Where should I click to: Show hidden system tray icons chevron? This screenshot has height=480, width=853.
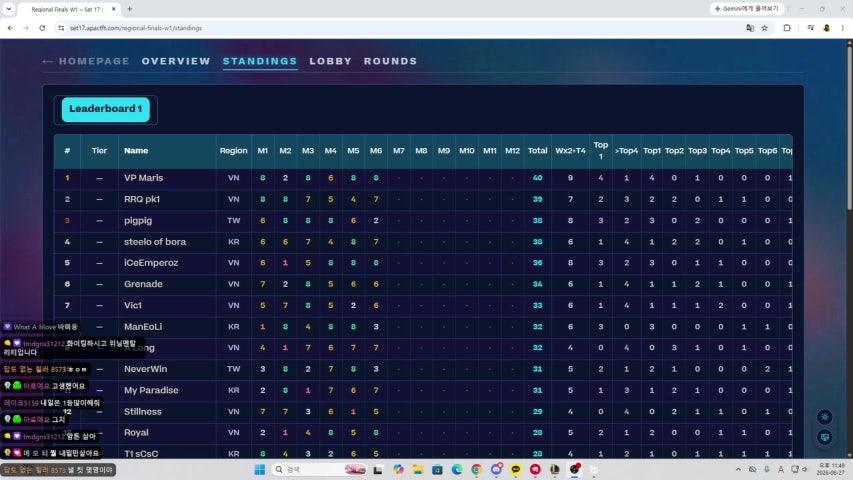[738, 469]
